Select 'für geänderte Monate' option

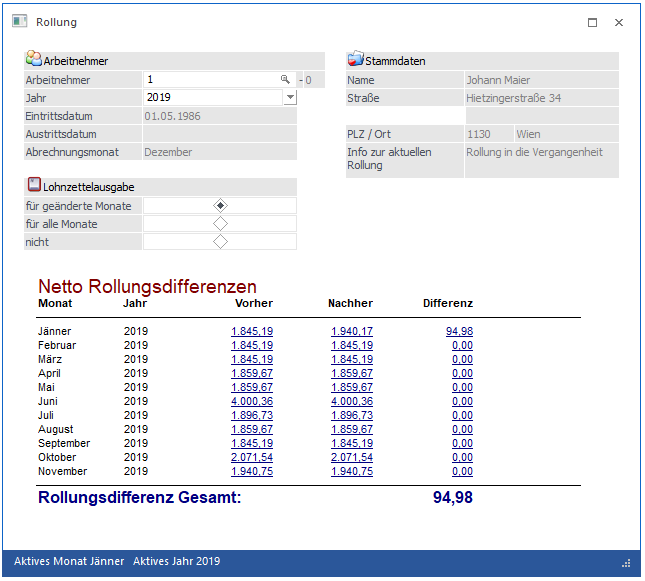220,205
